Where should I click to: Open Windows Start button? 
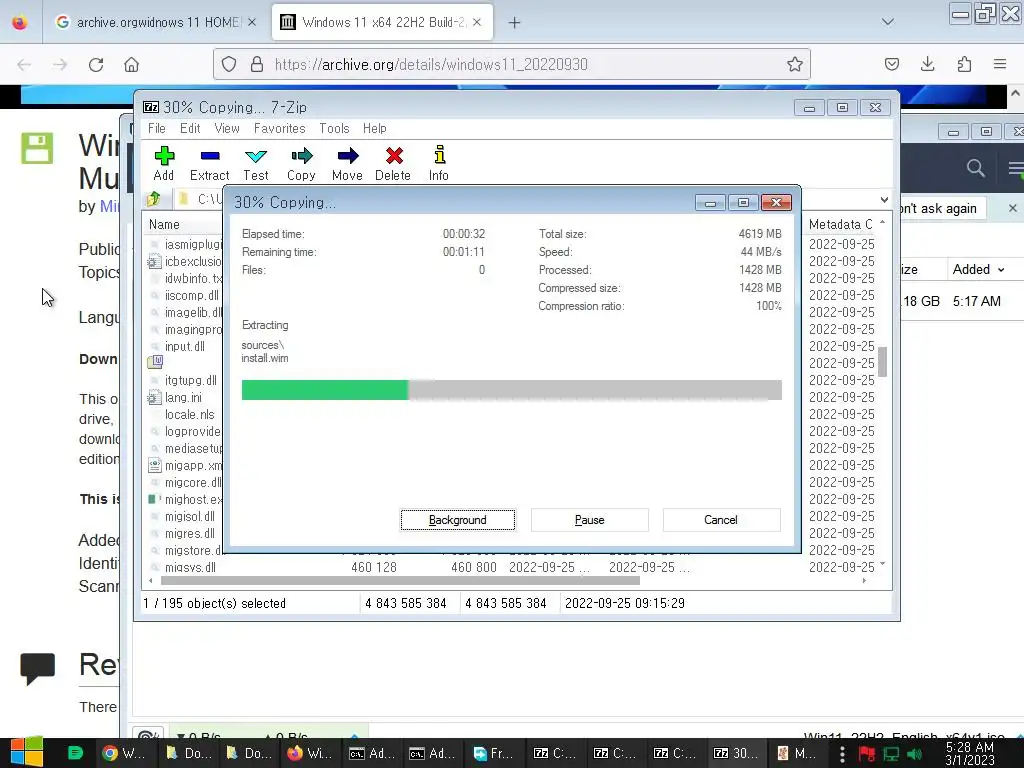coord(27,753)
